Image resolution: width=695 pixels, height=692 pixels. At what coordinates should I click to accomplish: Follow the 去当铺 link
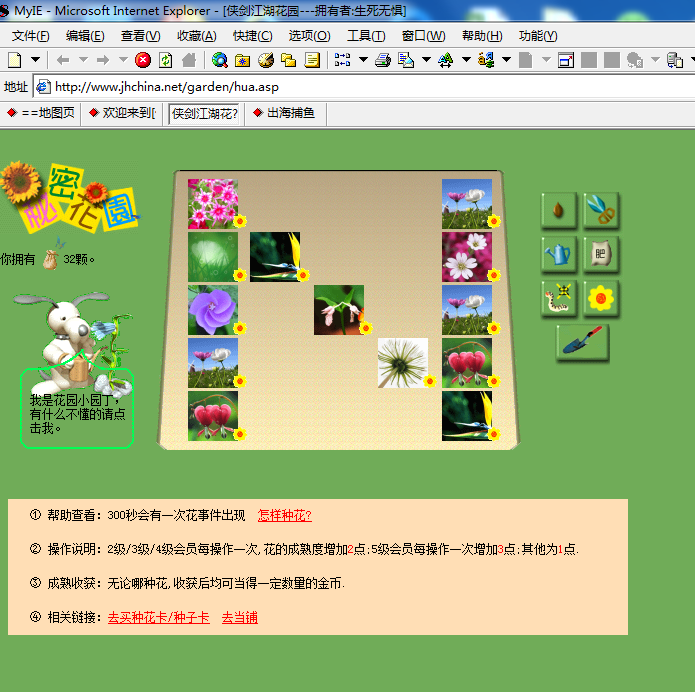239,618
